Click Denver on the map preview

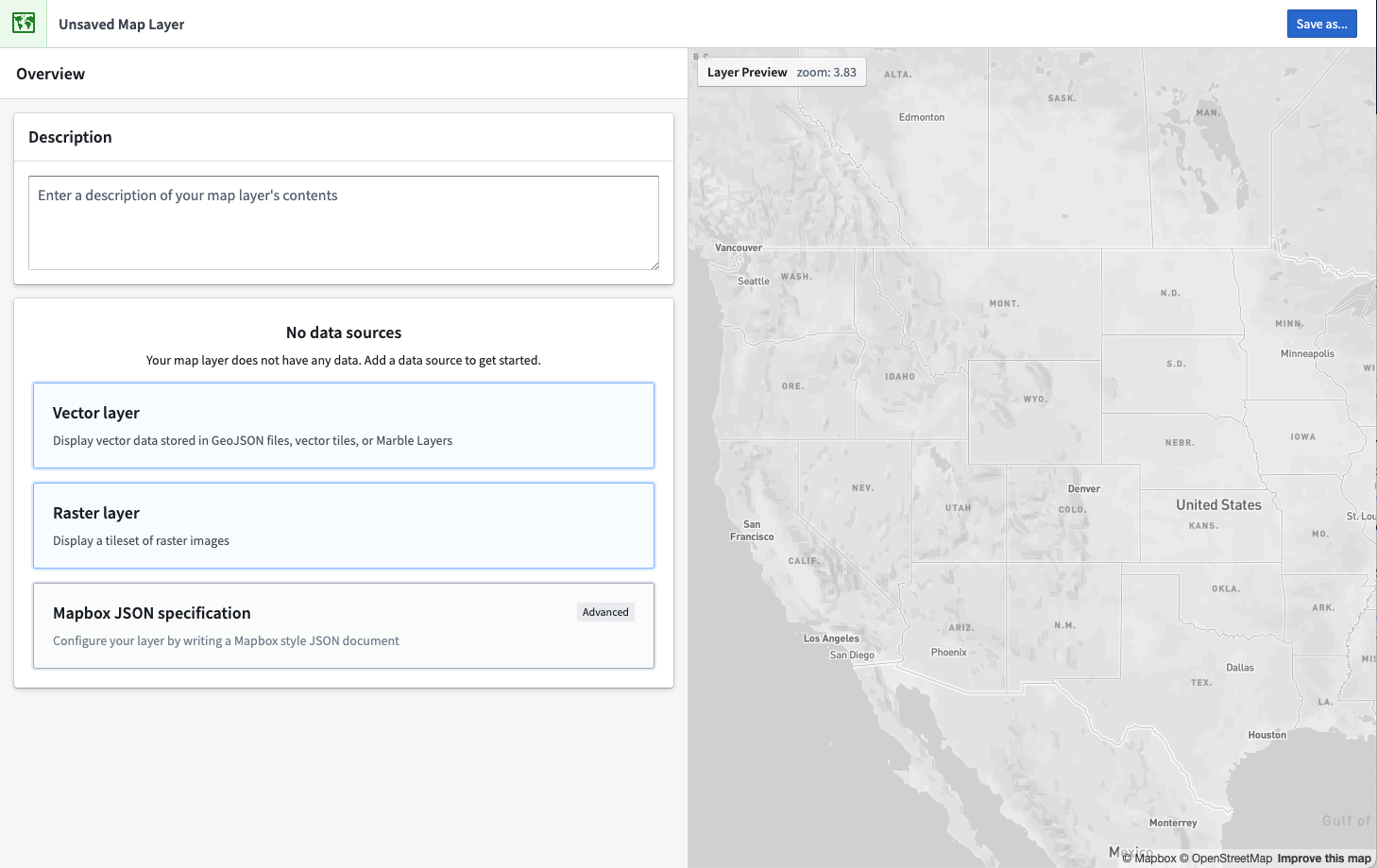pos(1084,489)
